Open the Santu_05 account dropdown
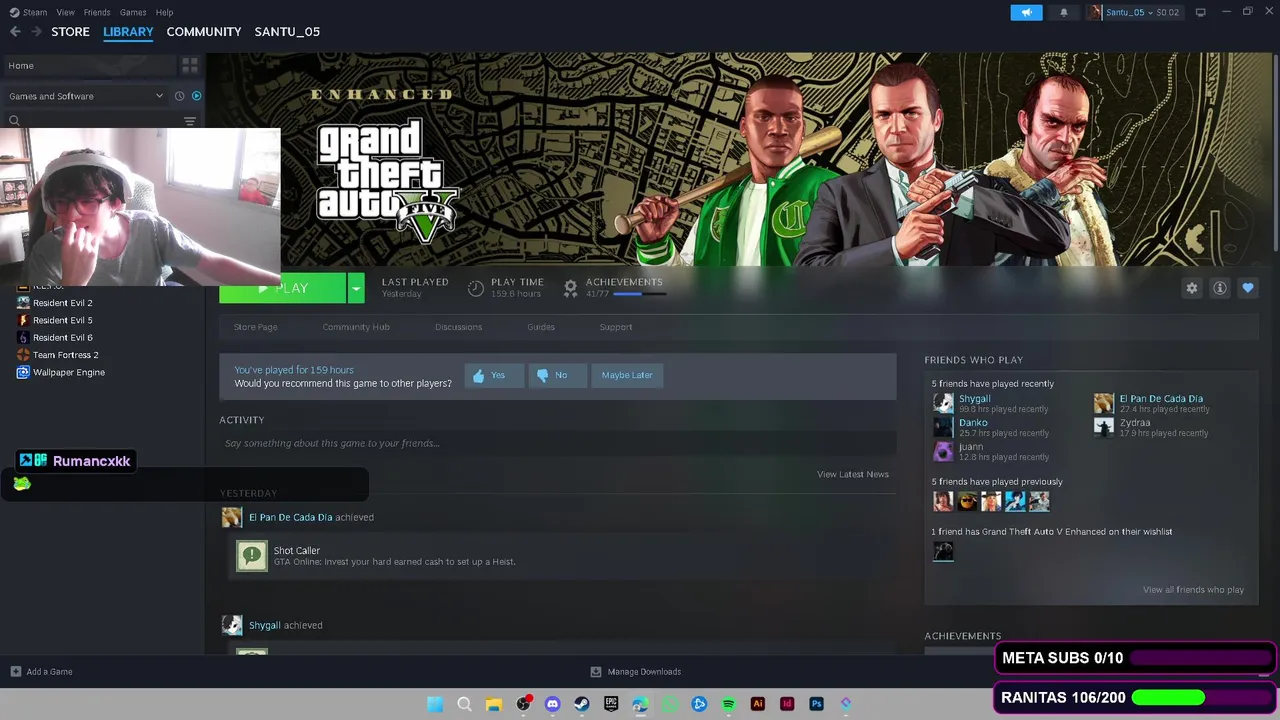 click(x=1134, y=12)
